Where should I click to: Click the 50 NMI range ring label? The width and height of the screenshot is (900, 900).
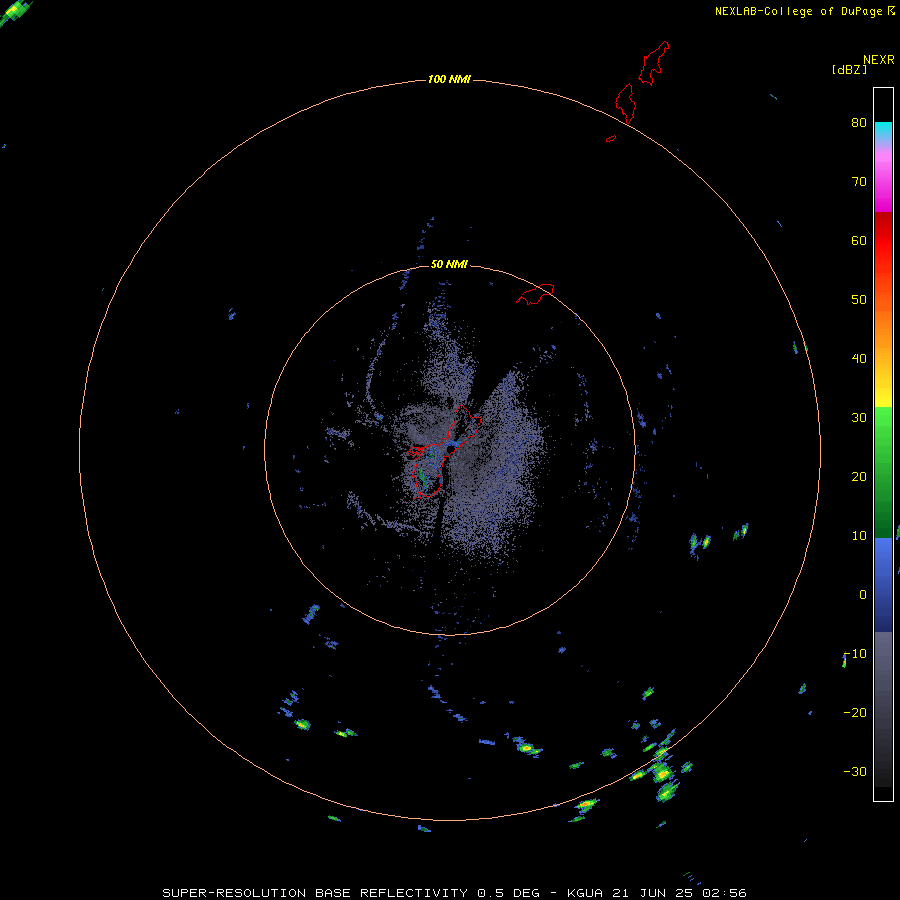coord(449,264)
